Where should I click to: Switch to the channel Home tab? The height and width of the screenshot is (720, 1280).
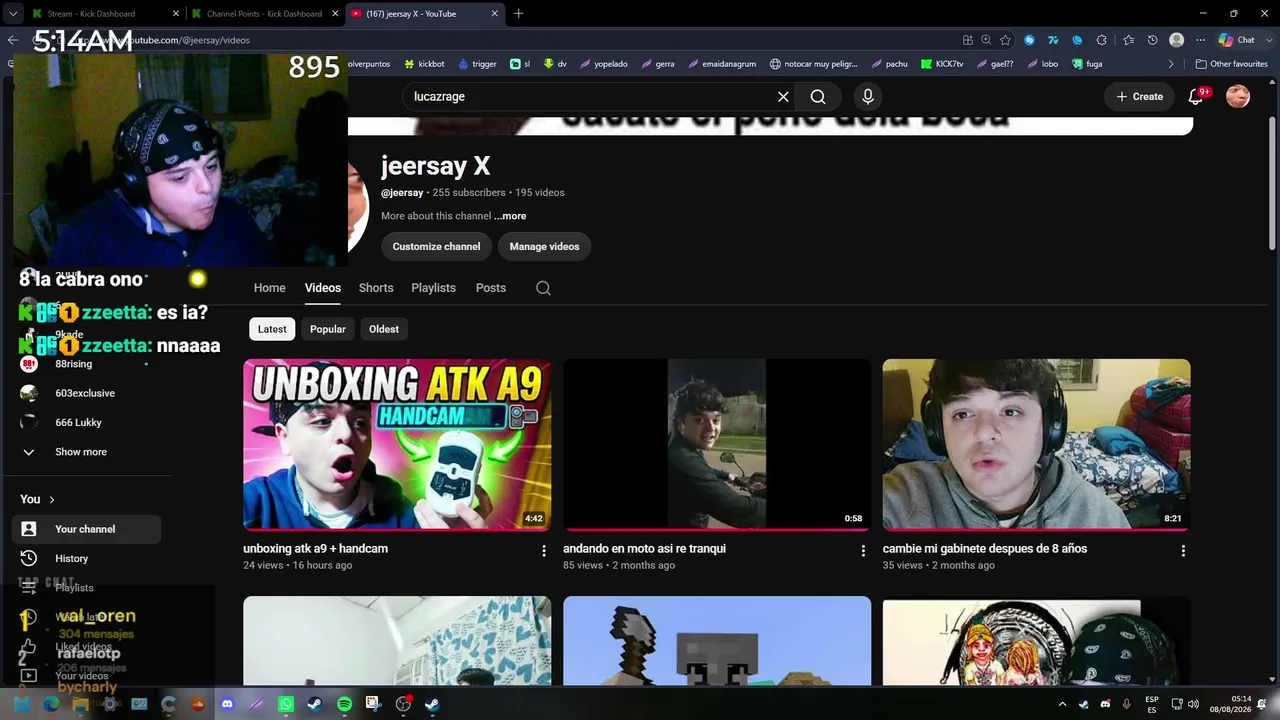[270, 288]
